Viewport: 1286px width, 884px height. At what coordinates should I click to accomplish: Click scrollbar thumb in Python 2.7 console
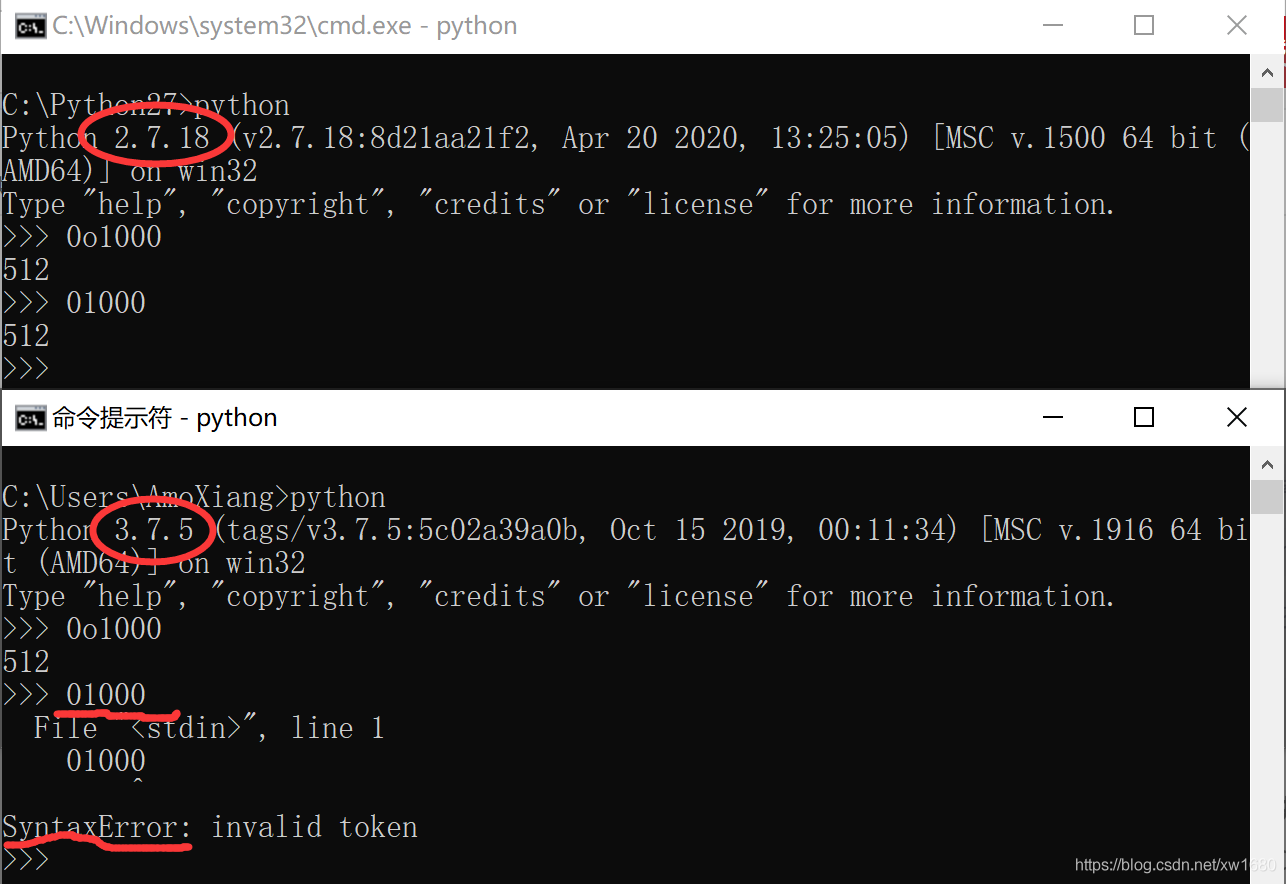coord(1267,103)
